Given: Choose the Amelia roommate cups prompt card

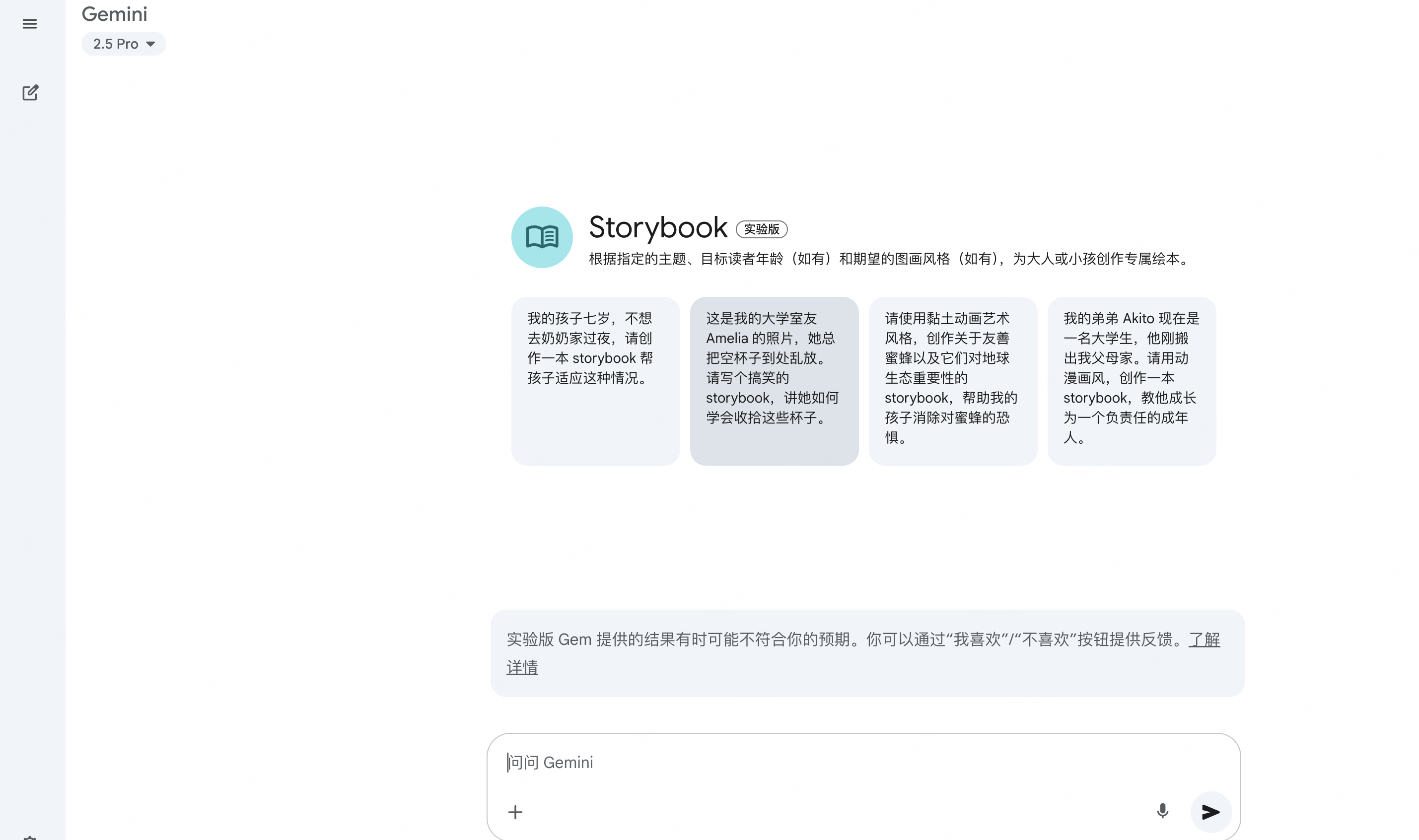Looking at the screenshot, I should 774,381.
